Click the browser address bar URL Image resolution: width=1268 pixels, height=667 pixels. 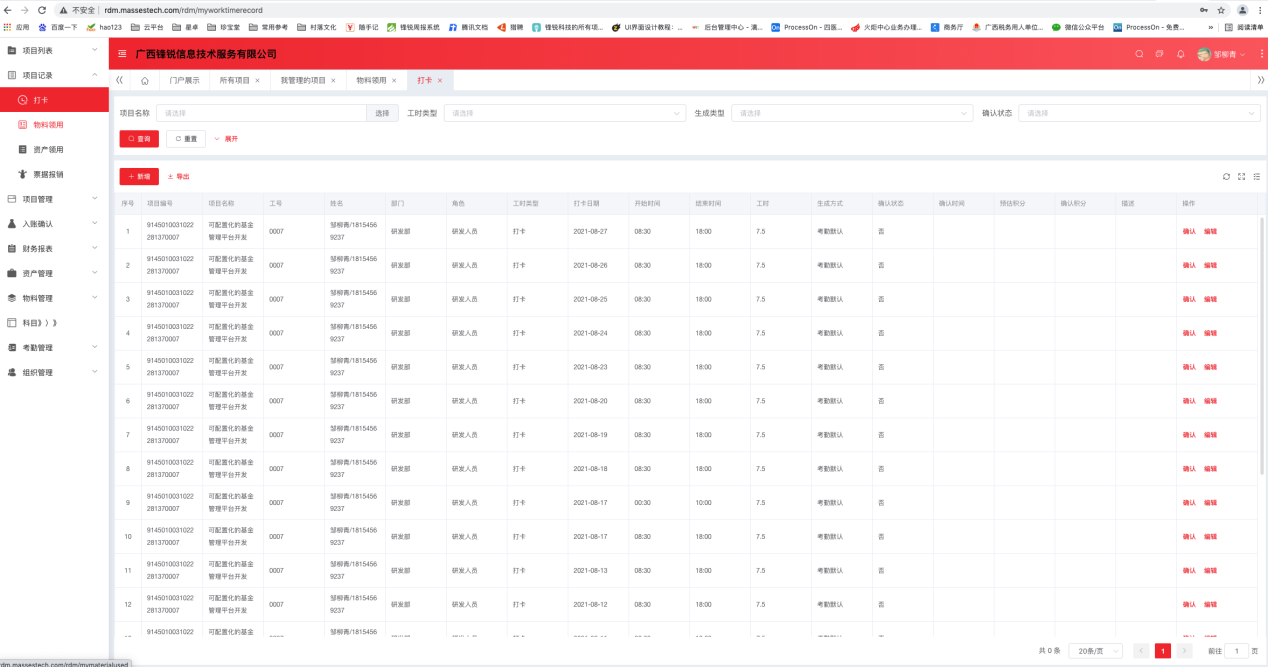tap(183, 10)
